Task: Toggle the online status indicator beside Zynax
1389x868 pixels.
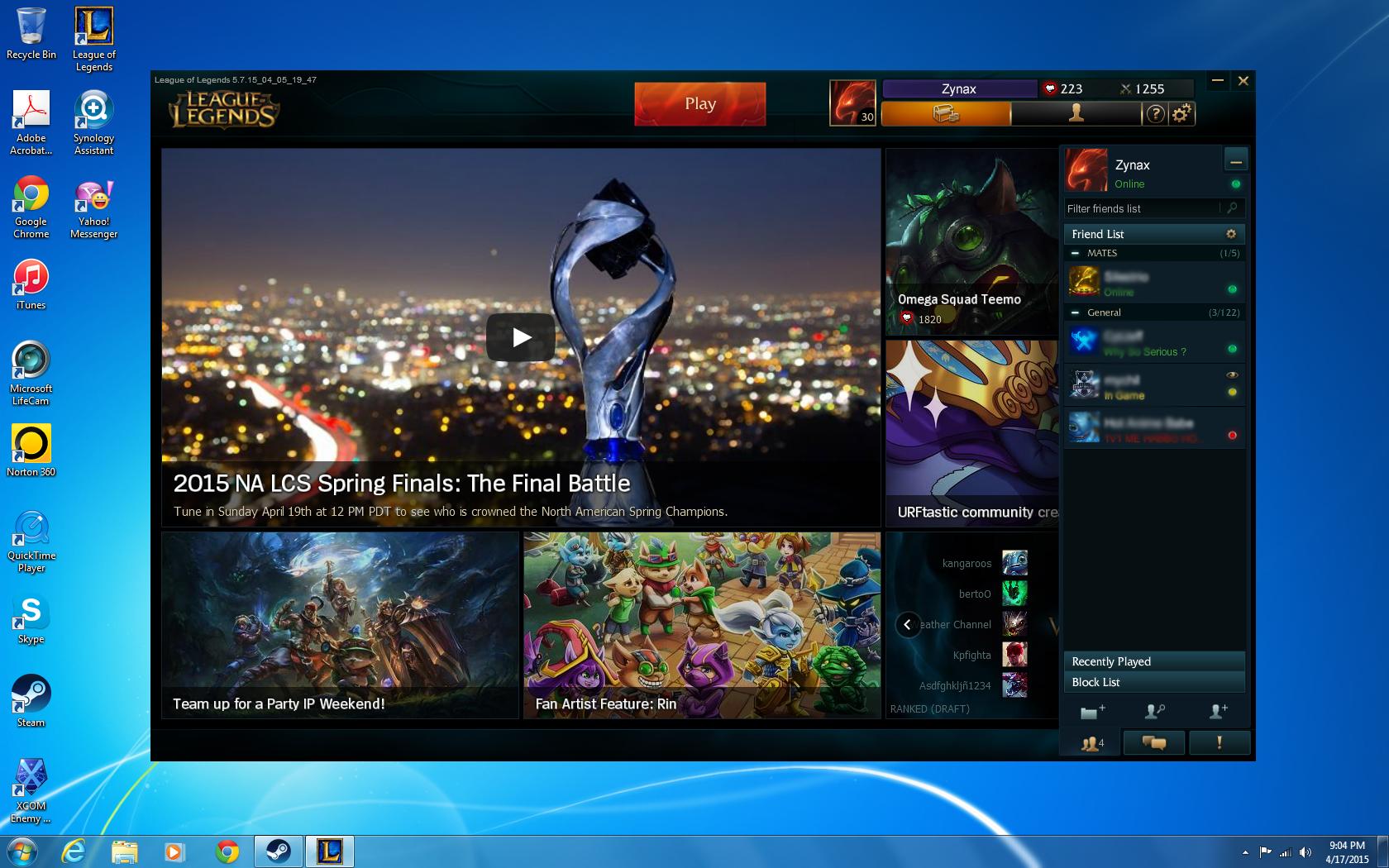Action: pos(1235,184)
